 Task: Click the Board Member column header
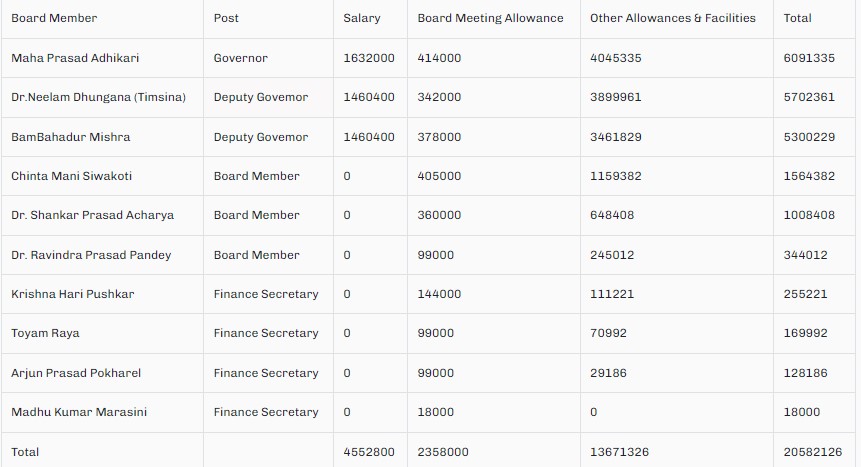[54, 18]
